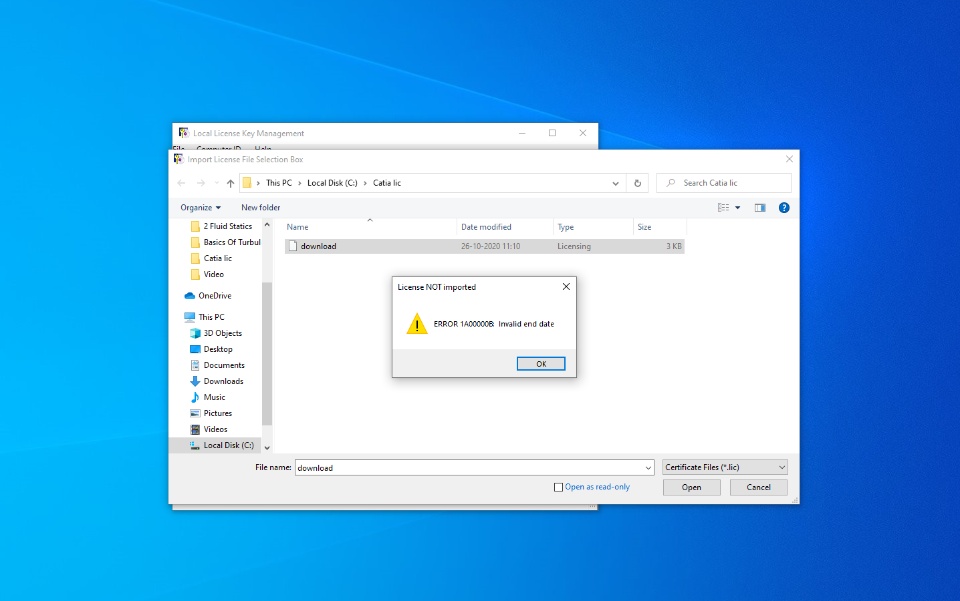Open Documents in the navigation pane
The image size is (960, 601).
217,365
